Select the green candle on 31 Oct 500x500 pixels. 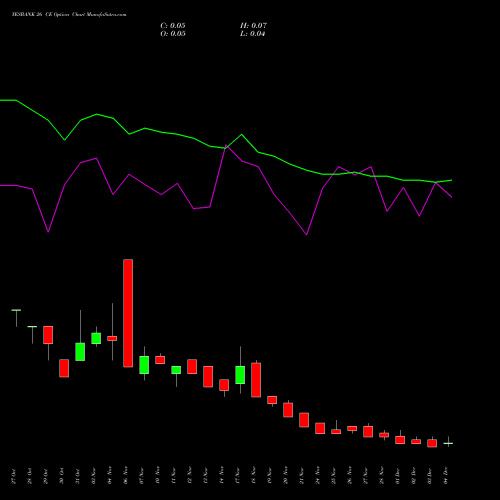80,352
